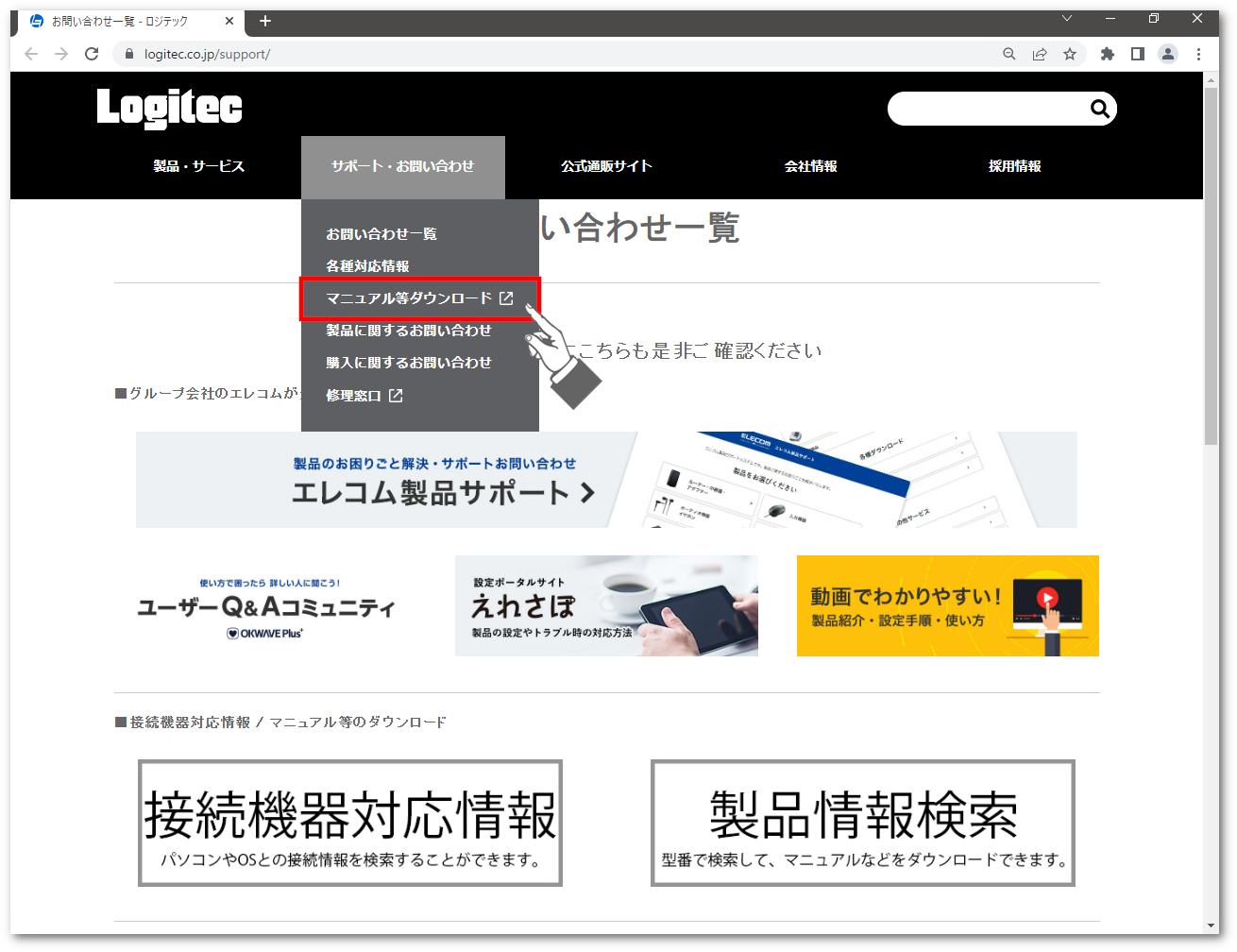The image size is (1237, 952).
Task: Open 会社情報 navigation item
Action: tap(811, 166)
